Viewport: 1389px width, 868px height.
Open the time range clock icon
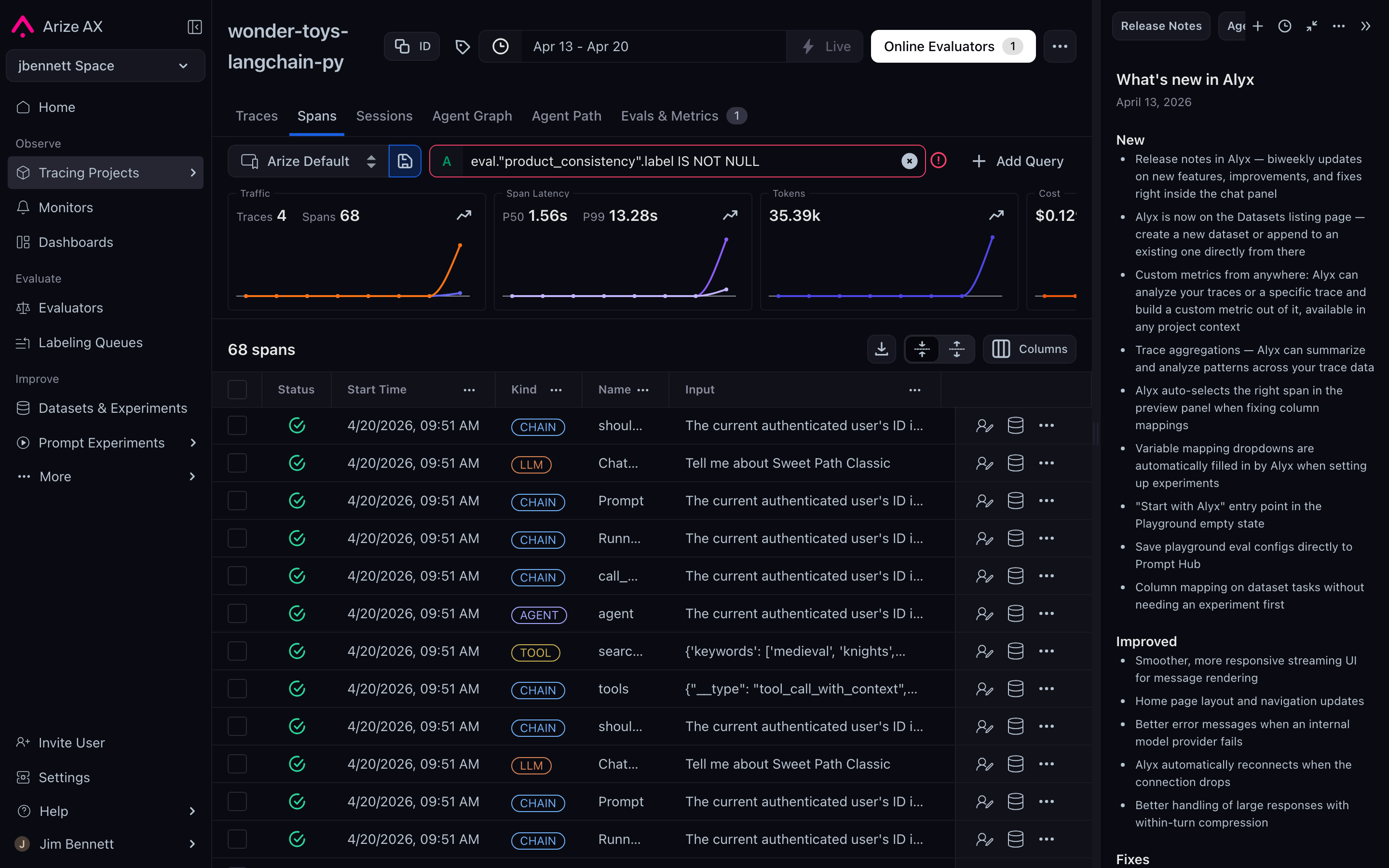pos(501,46)
